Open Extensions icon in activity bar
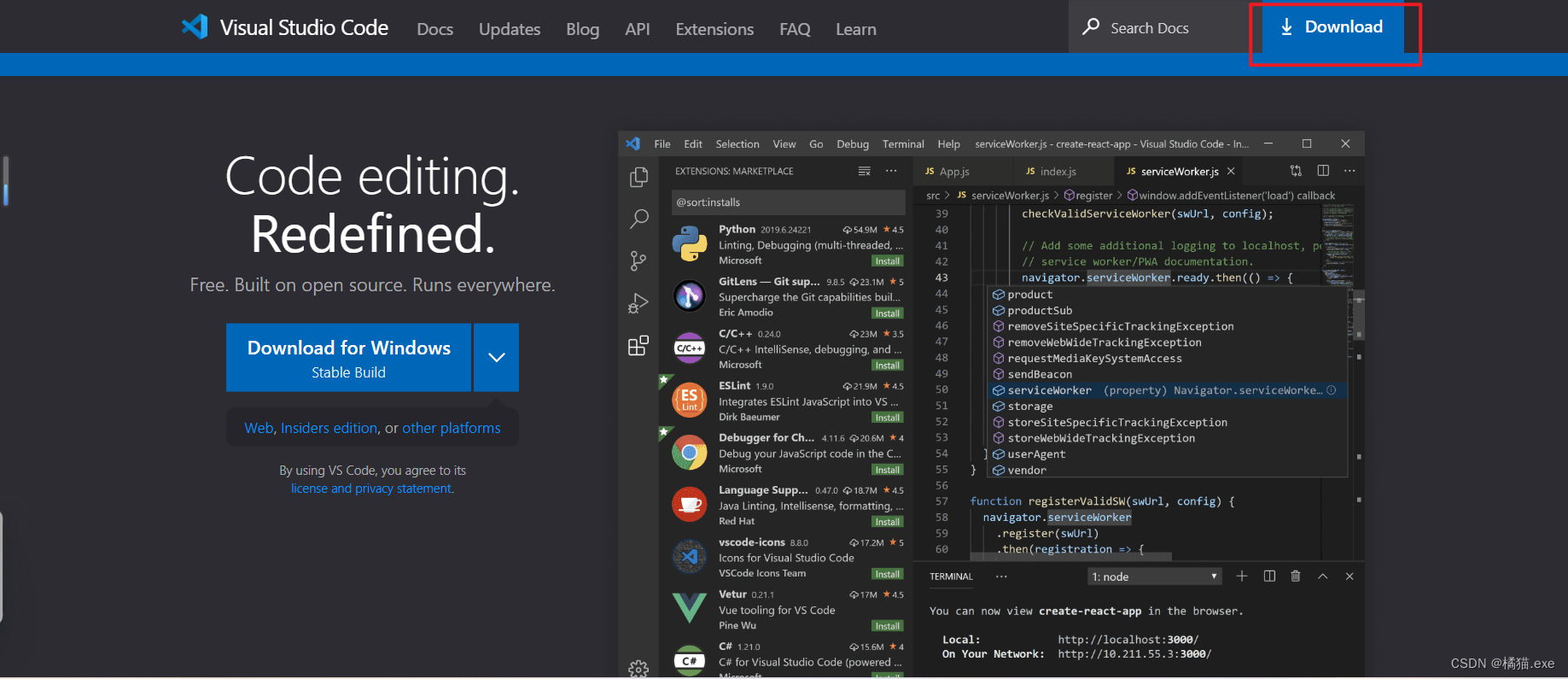Viewport: 1568px width, 679px height. (x=638, y=345)
